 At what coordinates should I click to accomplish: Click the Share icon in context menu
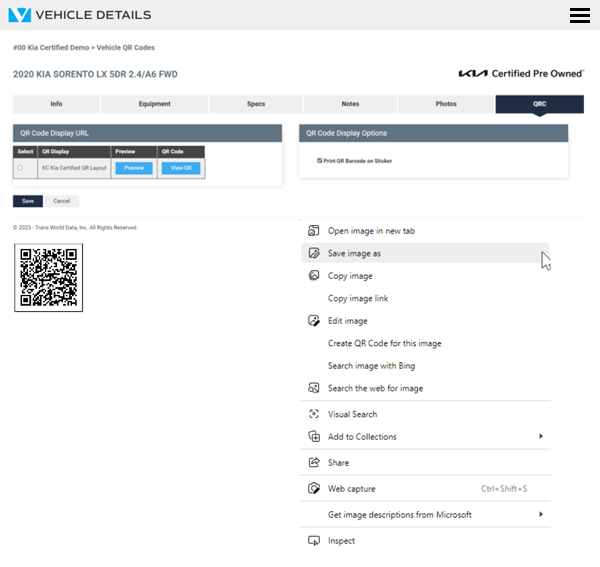point(314,463)
